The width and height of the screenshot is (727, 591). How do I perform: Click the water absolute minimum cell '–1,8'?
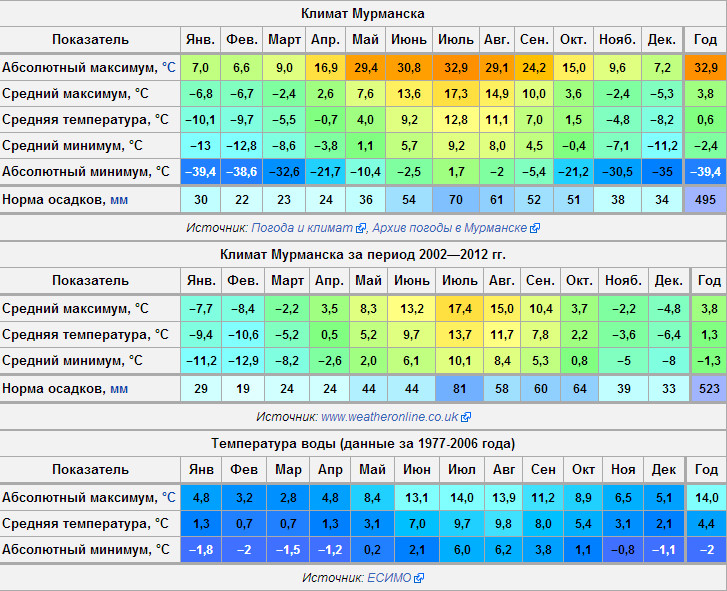coord(201,550)
